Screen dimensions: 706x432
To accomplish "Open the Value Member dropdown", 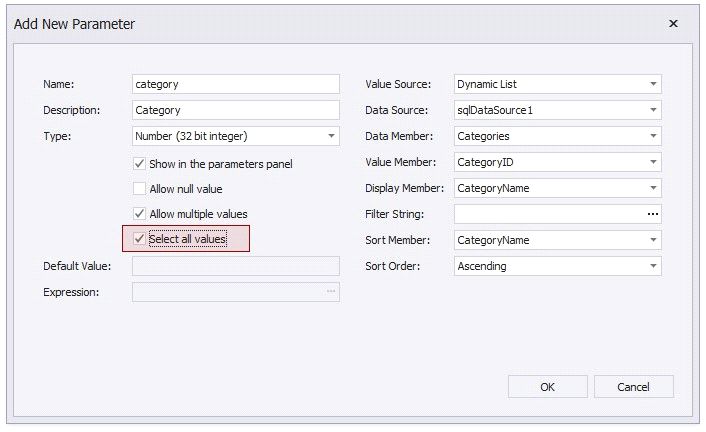I will click(652, 162).
